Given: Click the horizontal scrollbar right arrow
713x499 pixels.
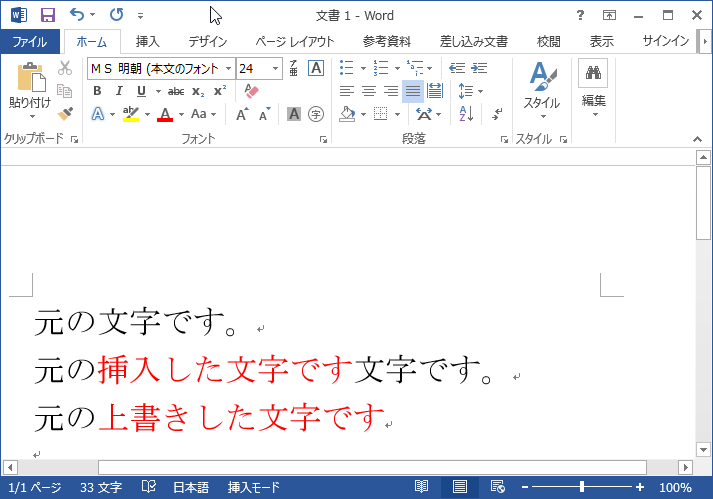Looking at the screenshot, I should click(x=685, y=467).
